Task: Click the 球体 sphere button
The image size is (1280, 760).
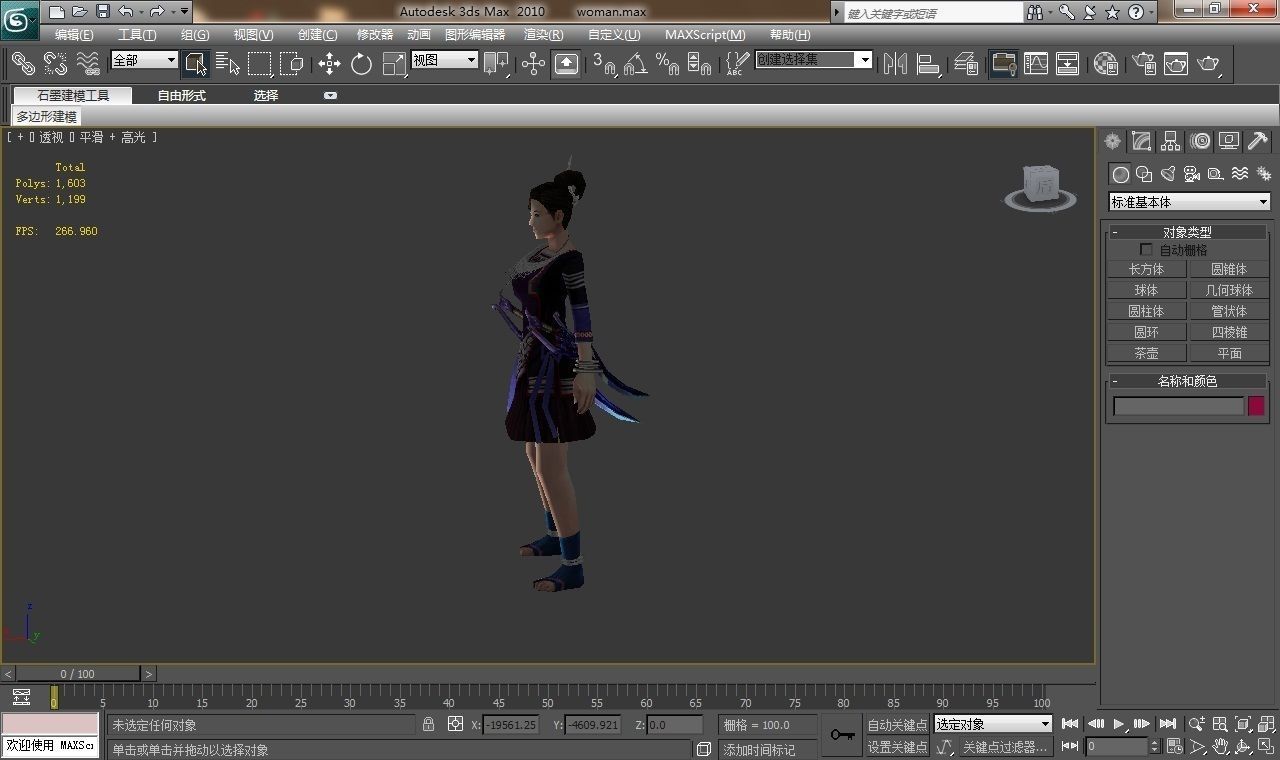Action: [x=1146, y=290]
